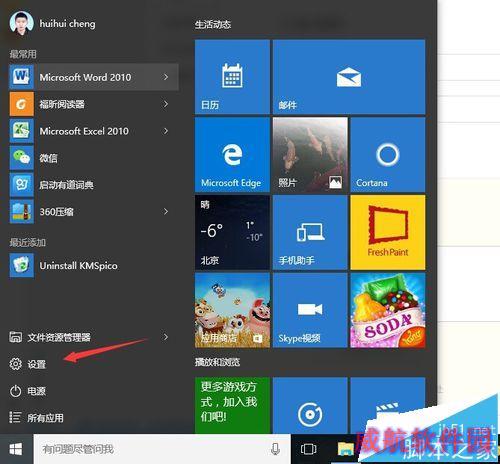Click the Windows Start button
Screen dimensions: 500x464
click(16, 449)
